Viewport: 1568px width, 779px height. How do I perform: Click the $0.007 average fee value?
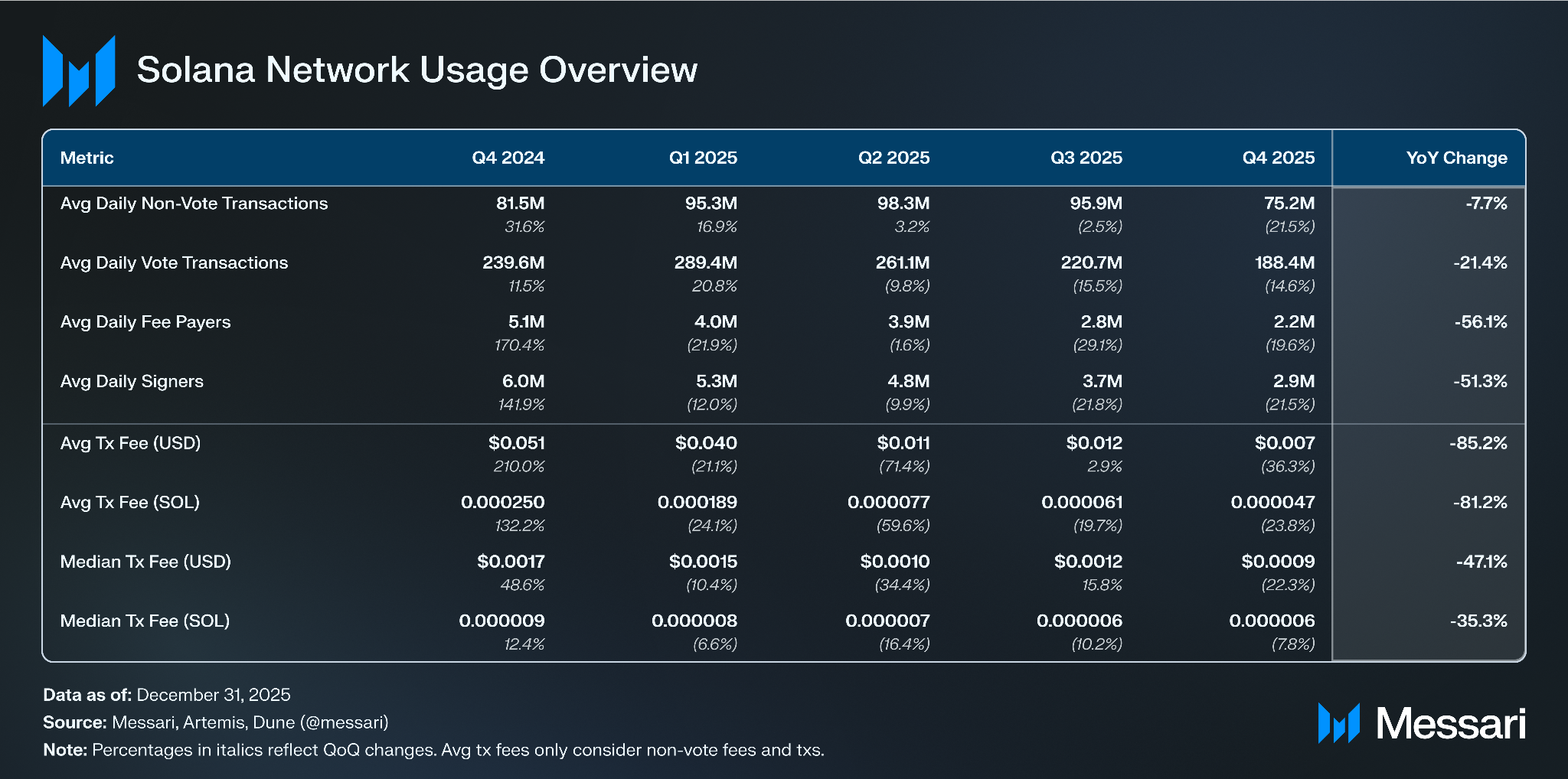click(x=1285, y=443)
